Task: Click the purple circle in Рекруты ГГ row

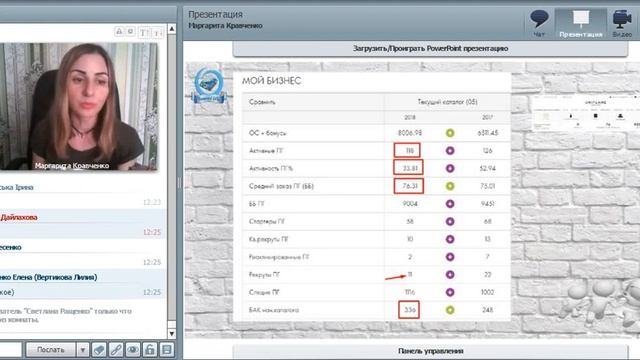Action: pos(450,275)
